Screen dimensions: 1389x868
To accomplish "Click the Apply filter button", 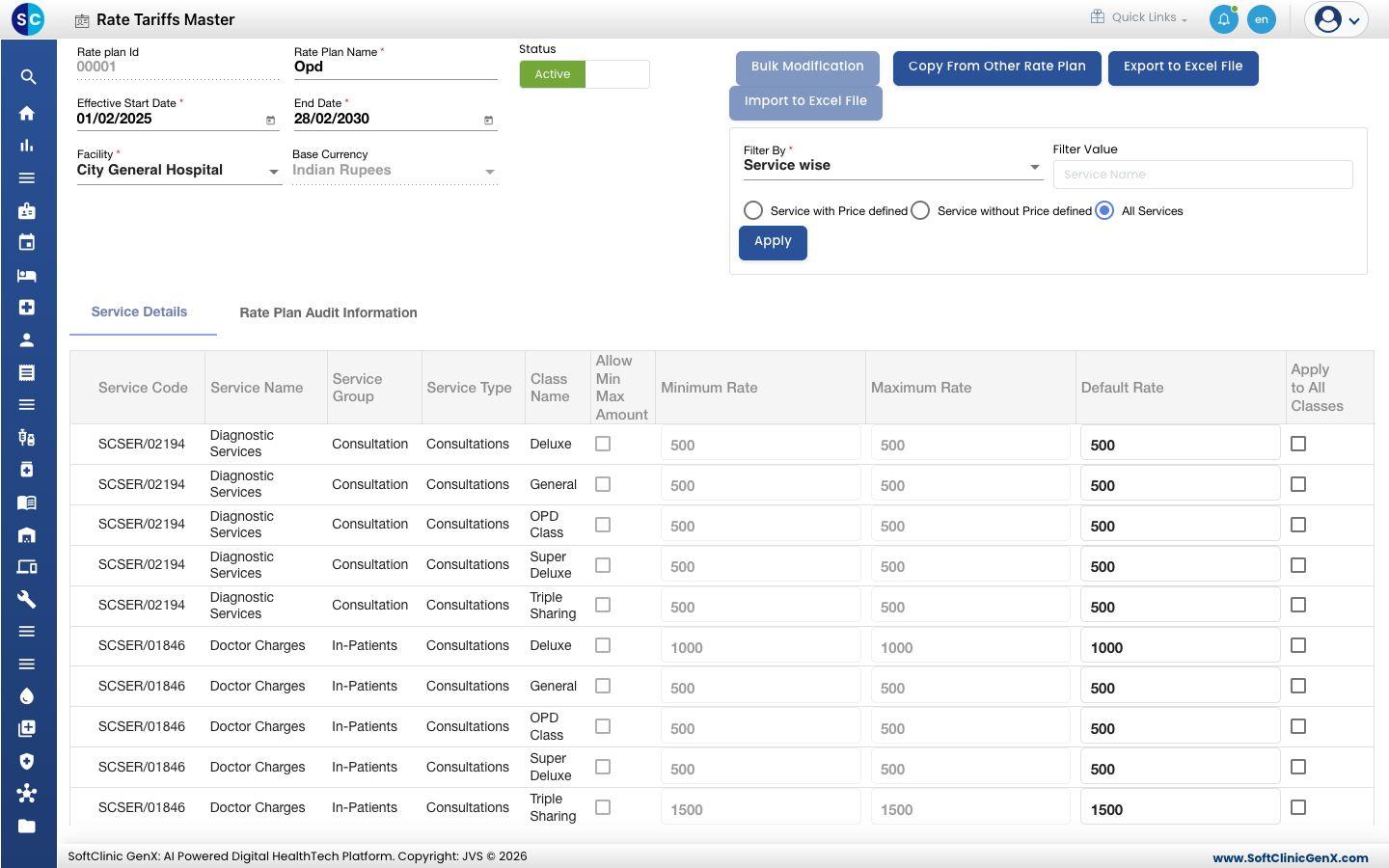I will [773, 242].
